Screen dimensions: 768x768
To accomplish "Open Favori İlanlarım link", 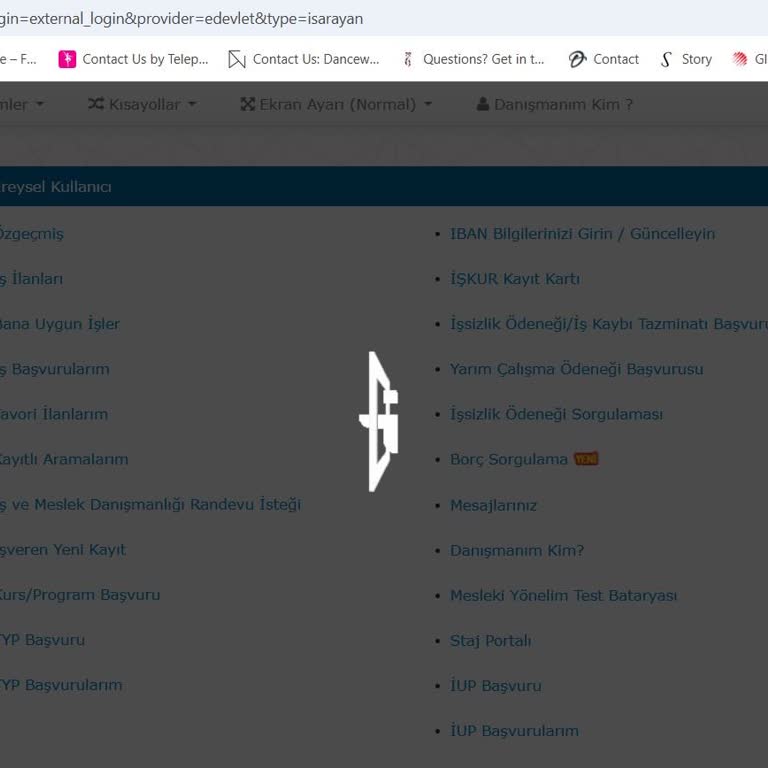I will coord(54,414).
